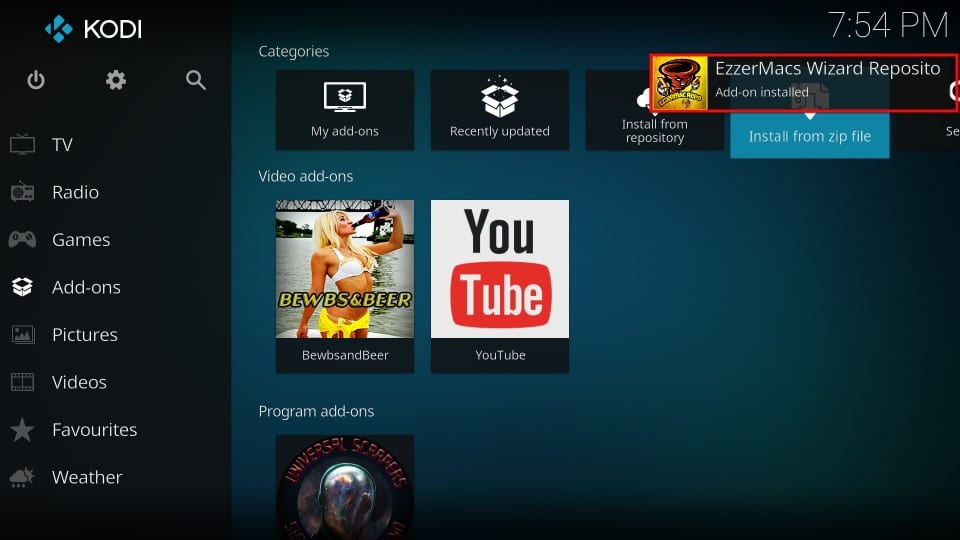960x540 pixels.
Task: Select the Radio icon in sidebar
Action: pyautogui.click(x=22, y=192)
